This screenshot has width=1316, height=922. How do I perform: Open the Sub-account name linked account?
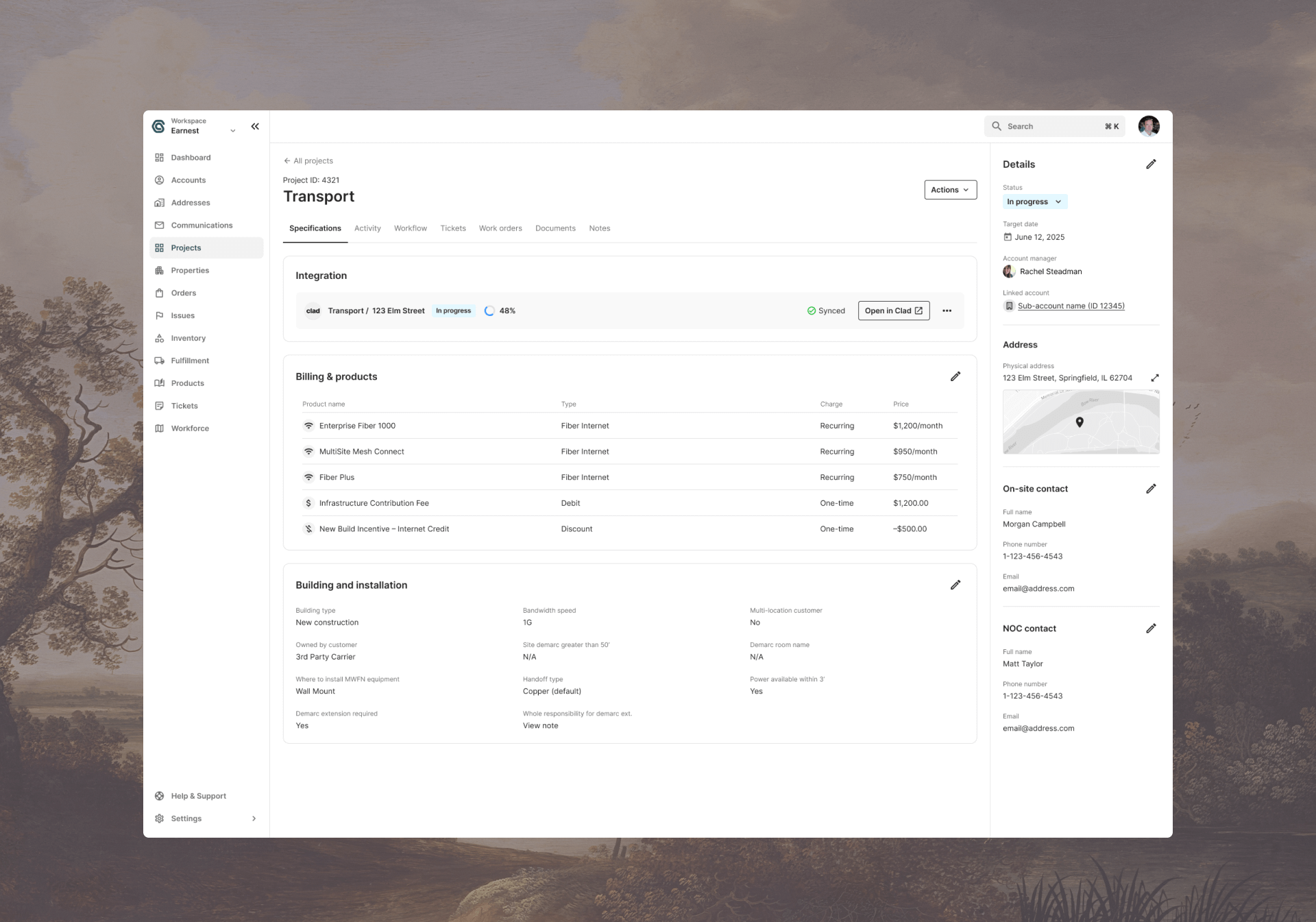point(1071,306)
